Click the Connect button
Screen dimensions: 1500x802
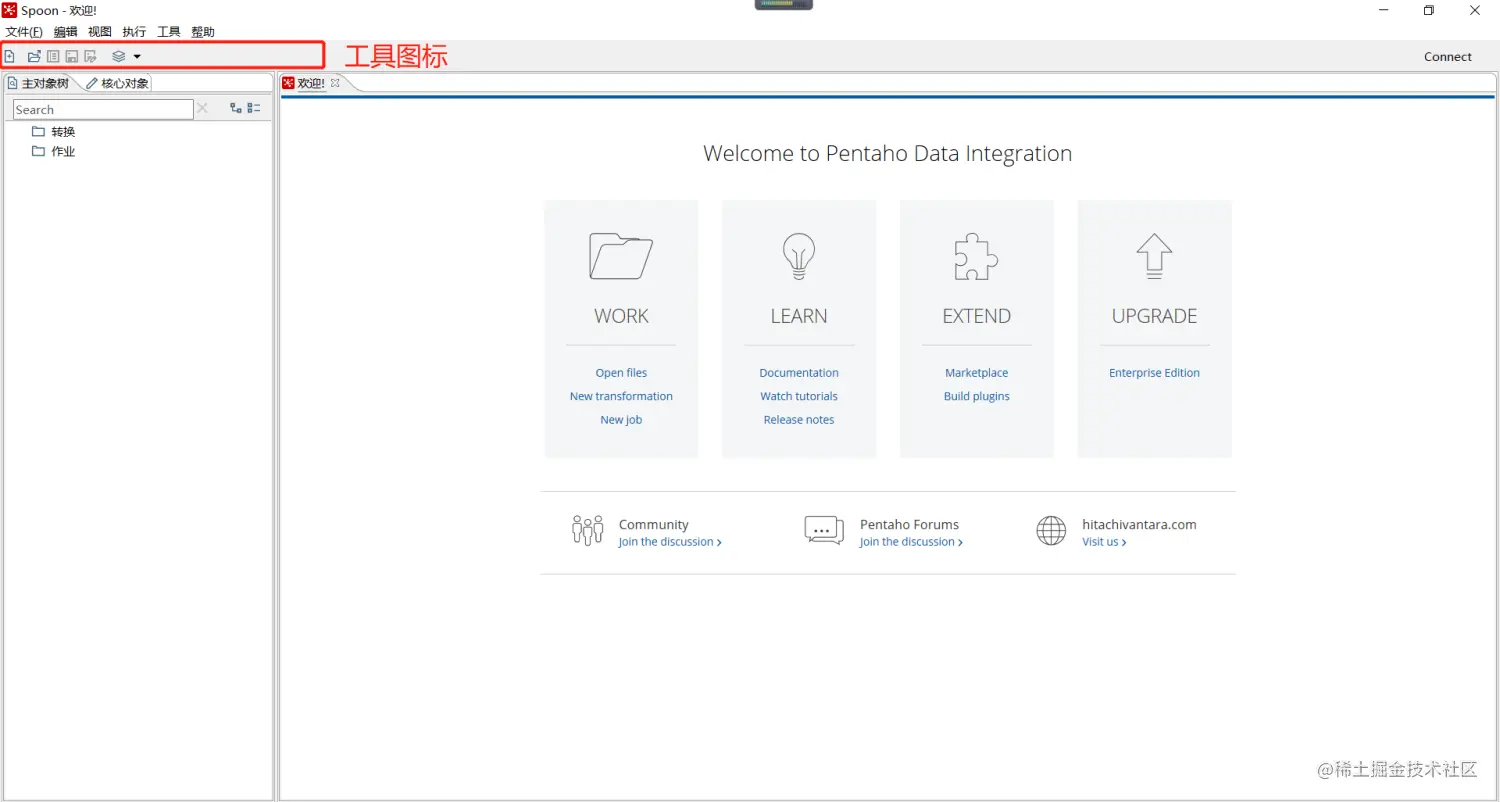(1448, 57)
